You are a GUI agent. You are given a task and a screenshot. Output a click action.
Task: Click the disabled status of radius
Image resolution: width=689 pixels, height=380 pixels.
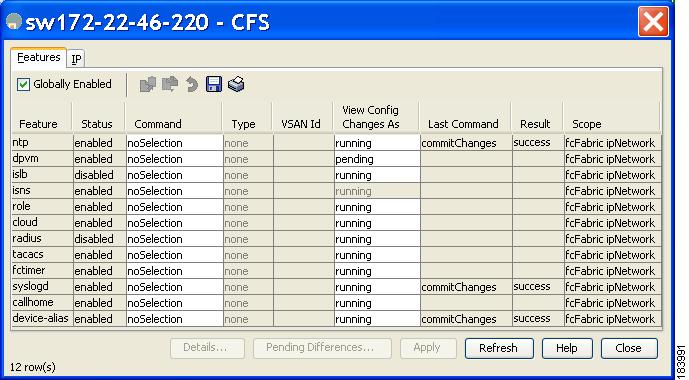[x=99, y=239]
